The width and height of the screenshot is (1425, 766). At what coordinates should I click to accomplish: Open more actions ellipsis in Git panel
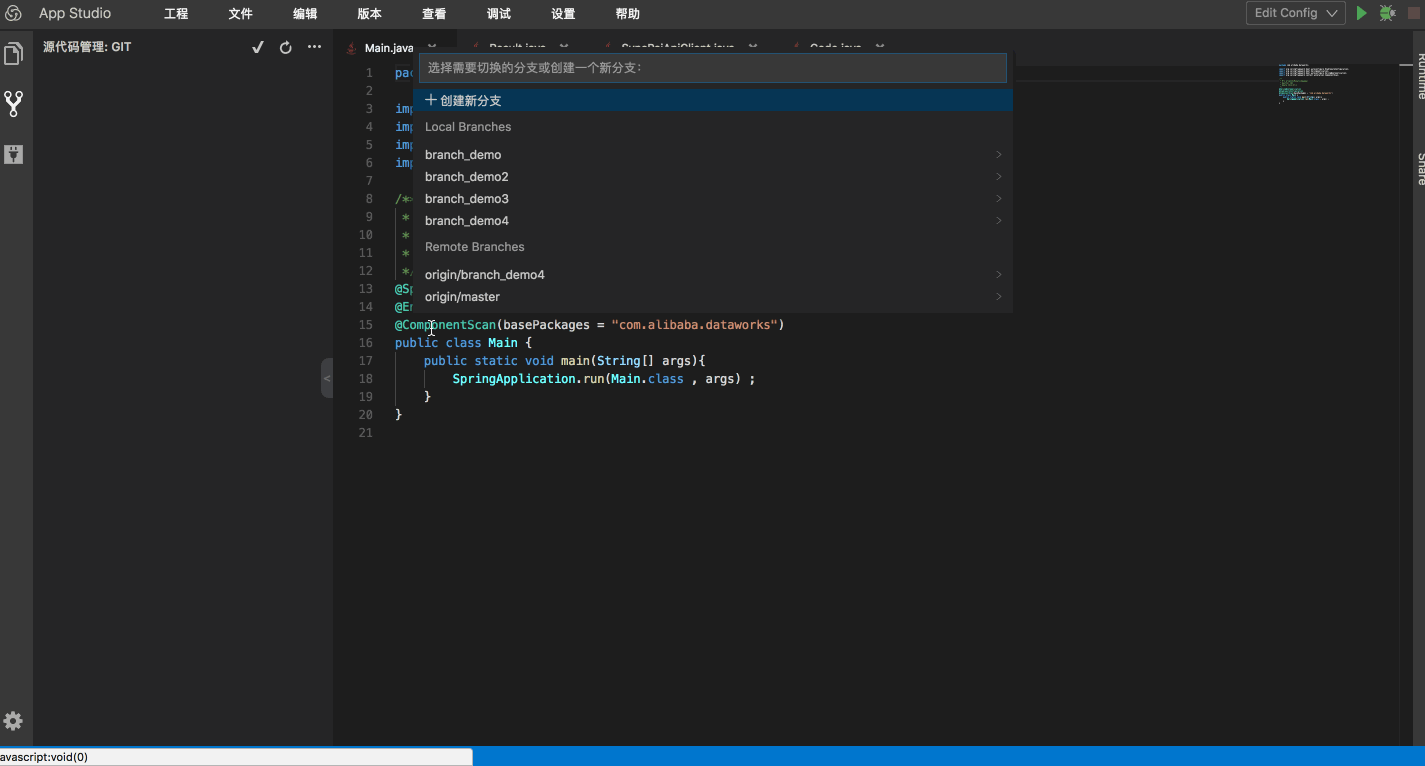click(314, 47)
